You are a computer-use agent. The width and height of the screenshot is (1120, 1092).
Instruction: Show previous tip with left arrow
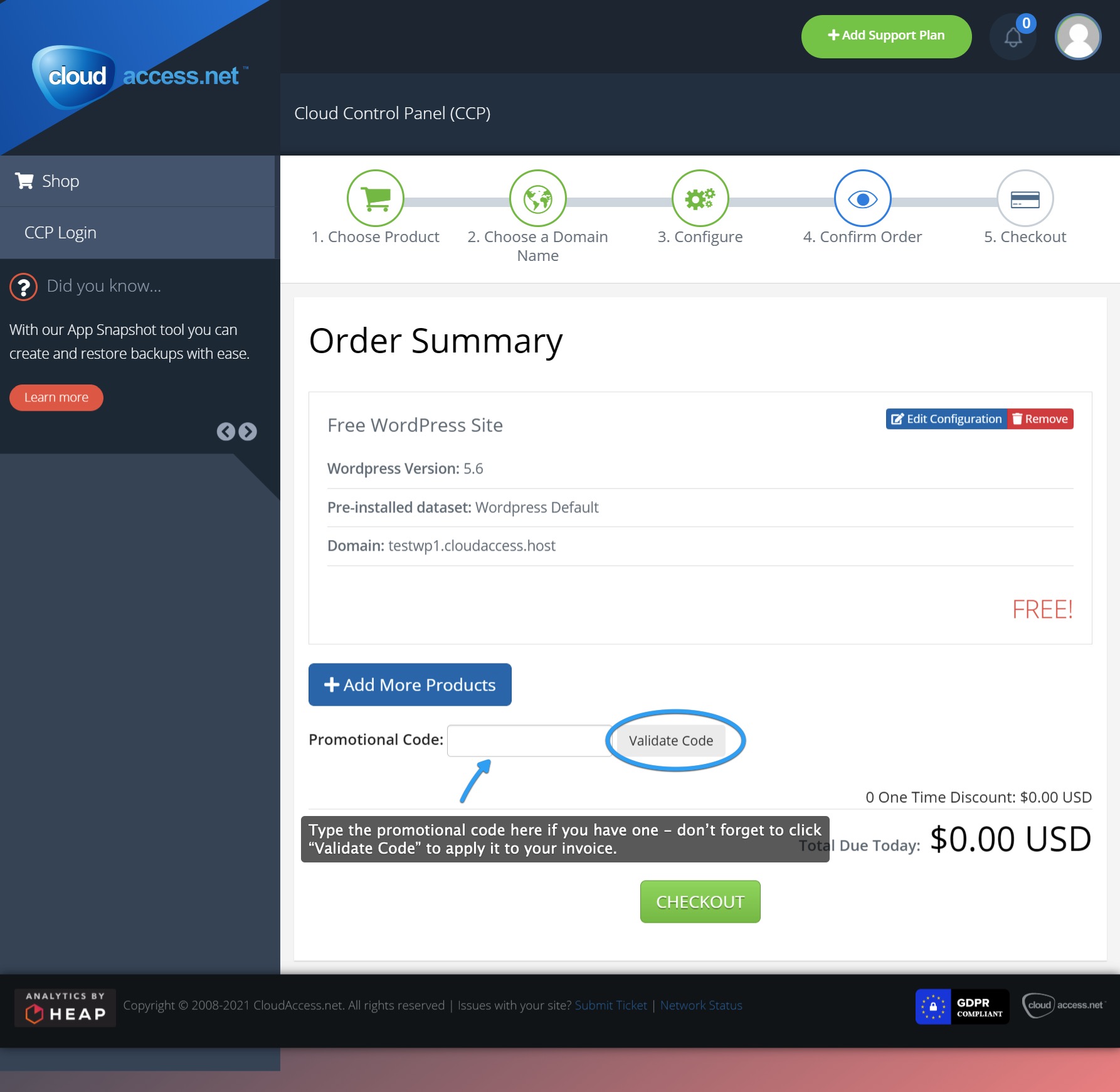coord(226,432)
